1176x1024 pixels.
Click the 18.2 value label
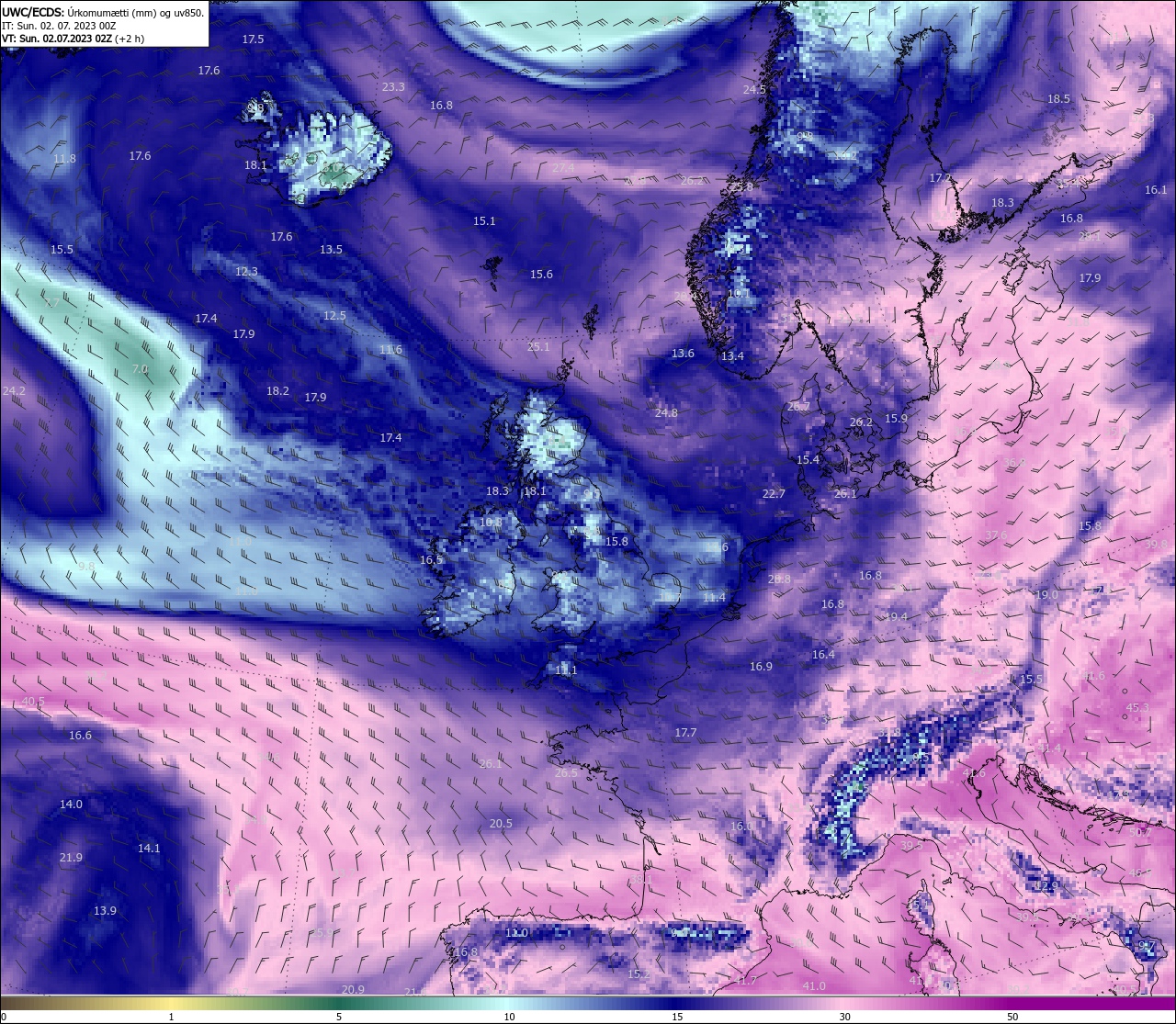pyautogui.click(x=277, y=391)
